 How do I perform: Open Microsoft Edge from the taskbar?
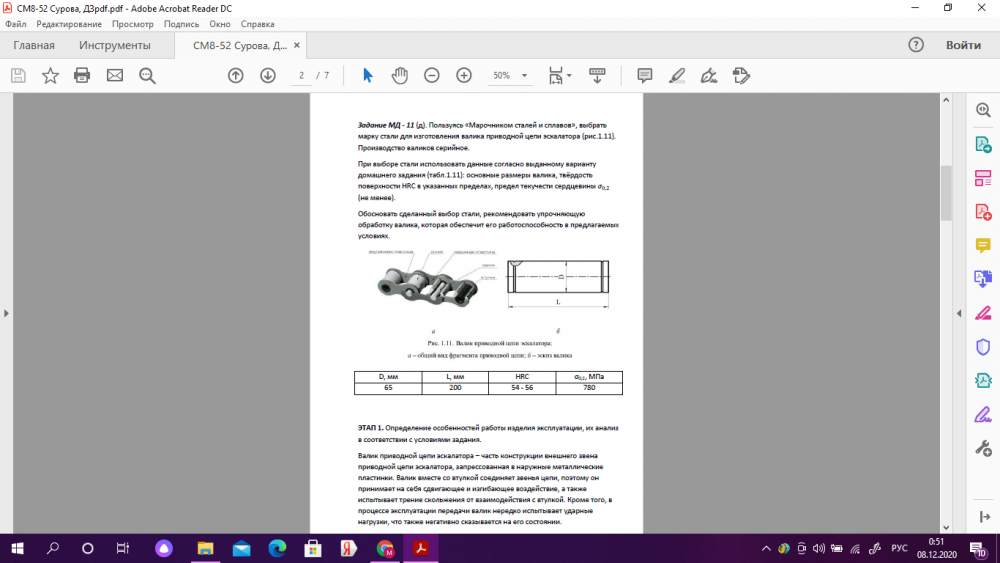coord(277,548)
